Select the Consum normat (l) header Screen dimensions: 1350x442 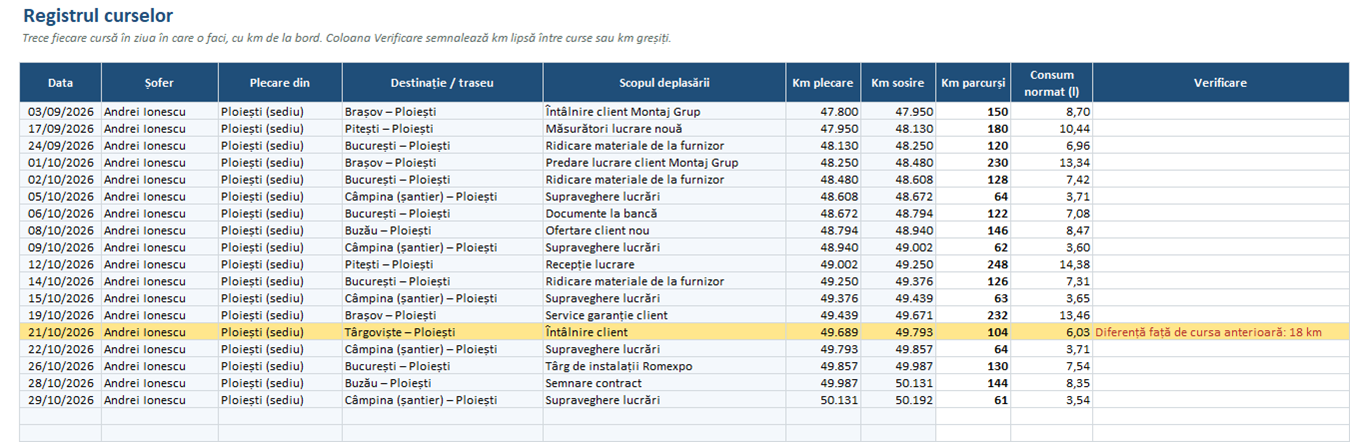coord(1051,83)
